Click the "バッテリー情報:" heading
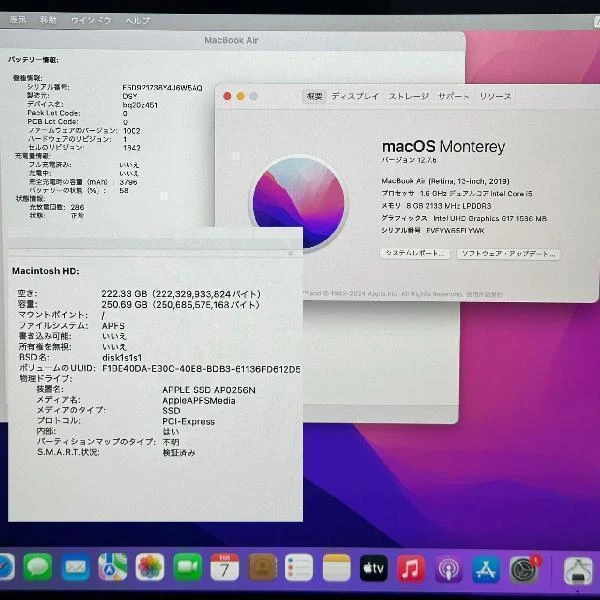This screenshot has height=600, width=600. pyautogui.click(x=33, y=60)
